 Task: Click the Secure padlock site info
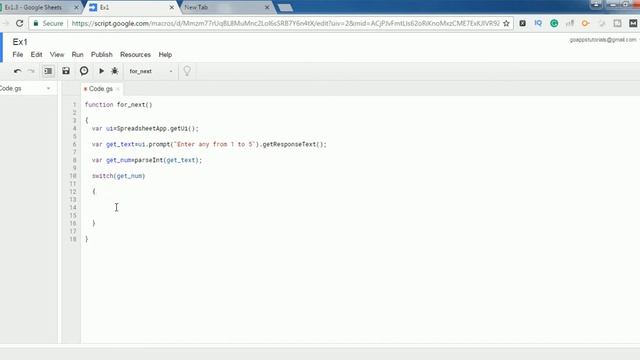pos(48,23)
